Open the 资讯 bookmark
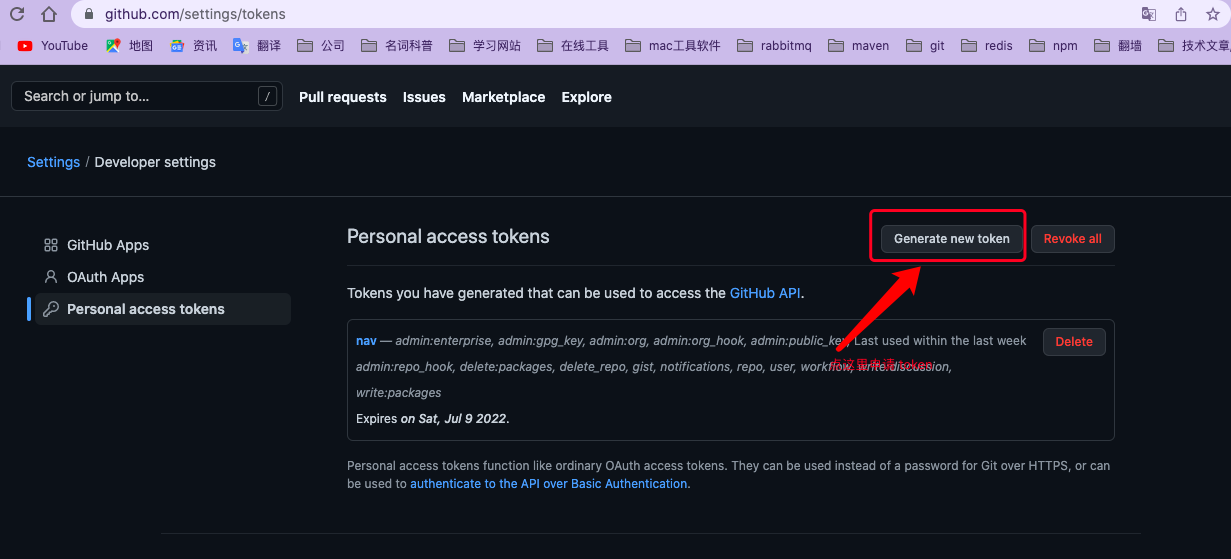Viewport: 1231px width, 559px height. pyautogui.click(x=193, y=45)
